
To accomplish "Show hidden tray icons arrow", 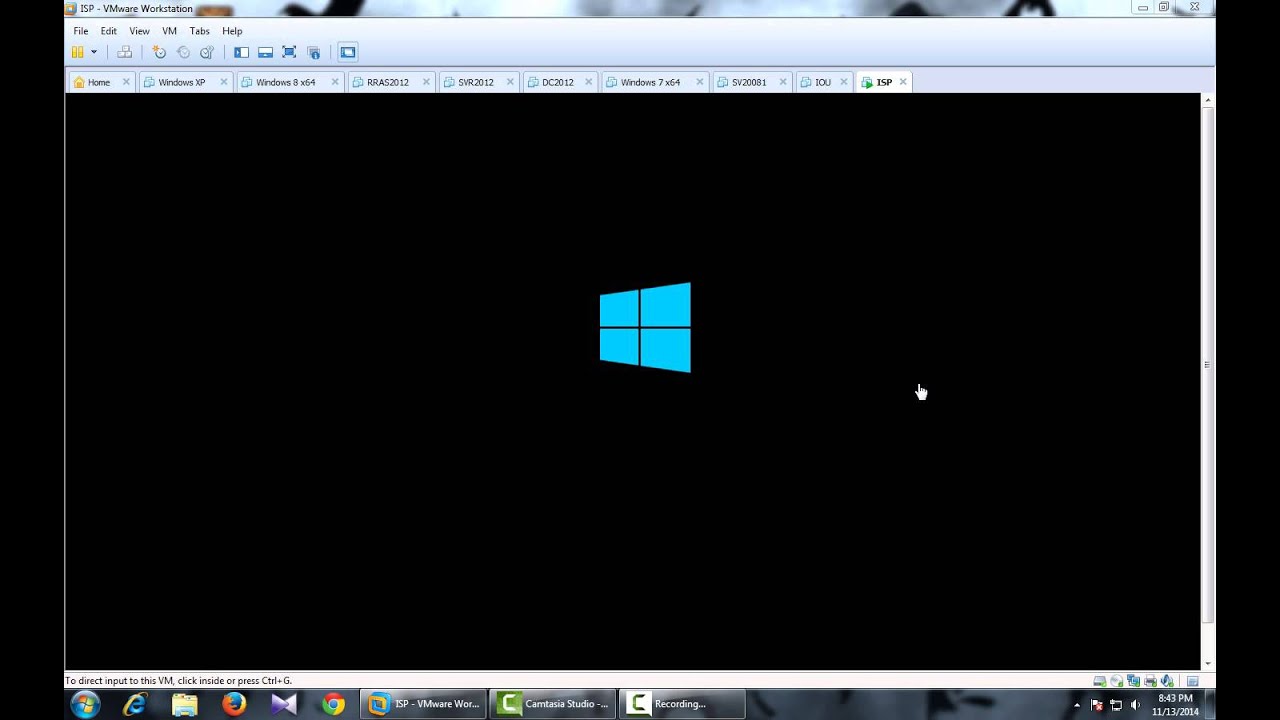I will [1077, 705].
